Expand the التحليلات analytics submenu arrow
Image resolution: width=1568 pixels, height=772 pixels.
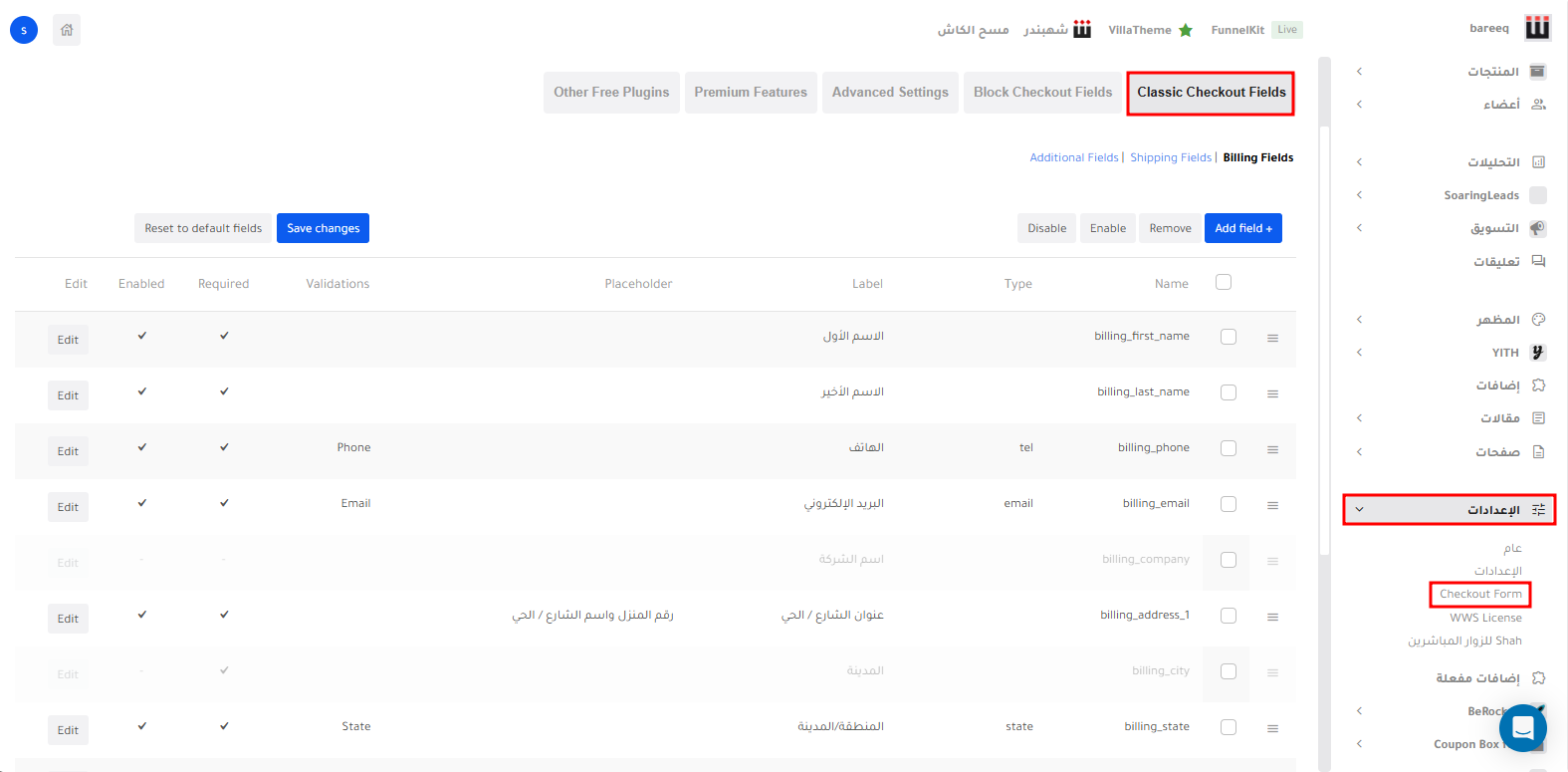tap(1359, 162)
